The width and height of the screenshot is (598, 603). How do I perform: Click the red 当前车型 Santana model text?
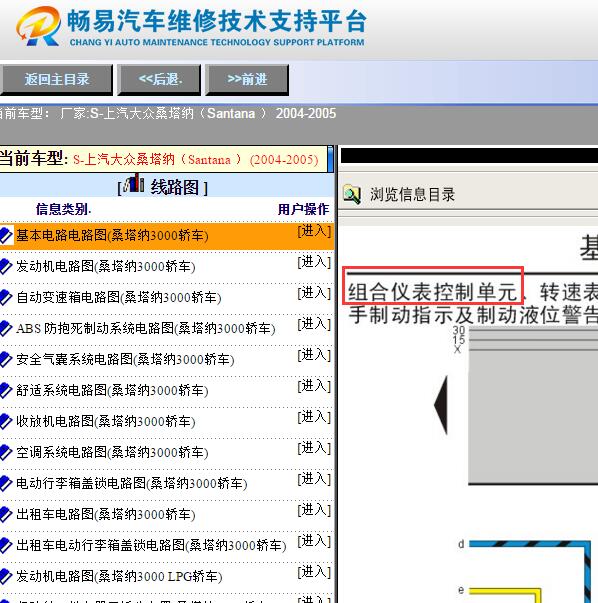[x=196, y=159]
